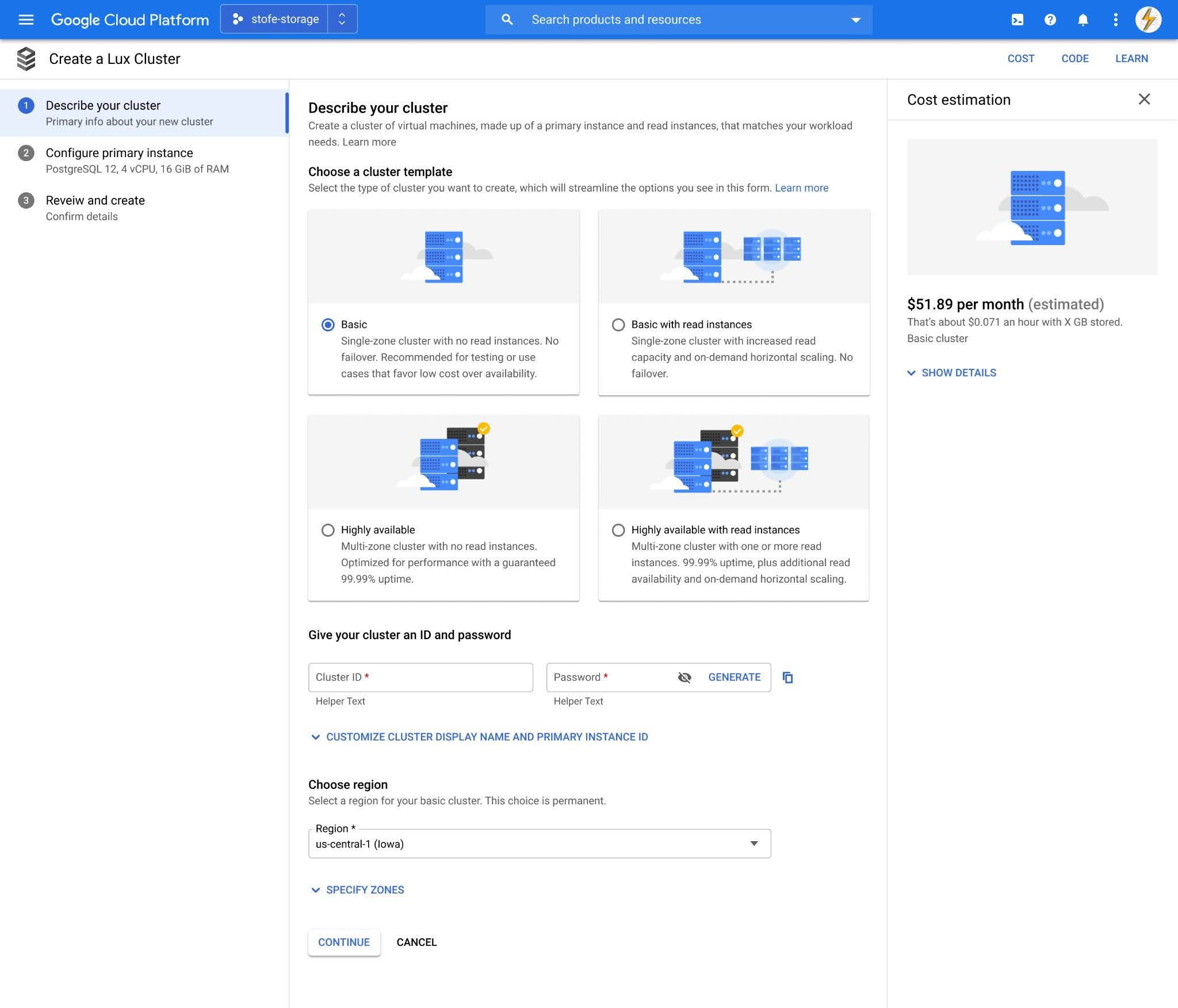The width and height of the screenshot is (1178, 1008).
Task: Select Basic with read instances radio button
Action: click(618, 325)
